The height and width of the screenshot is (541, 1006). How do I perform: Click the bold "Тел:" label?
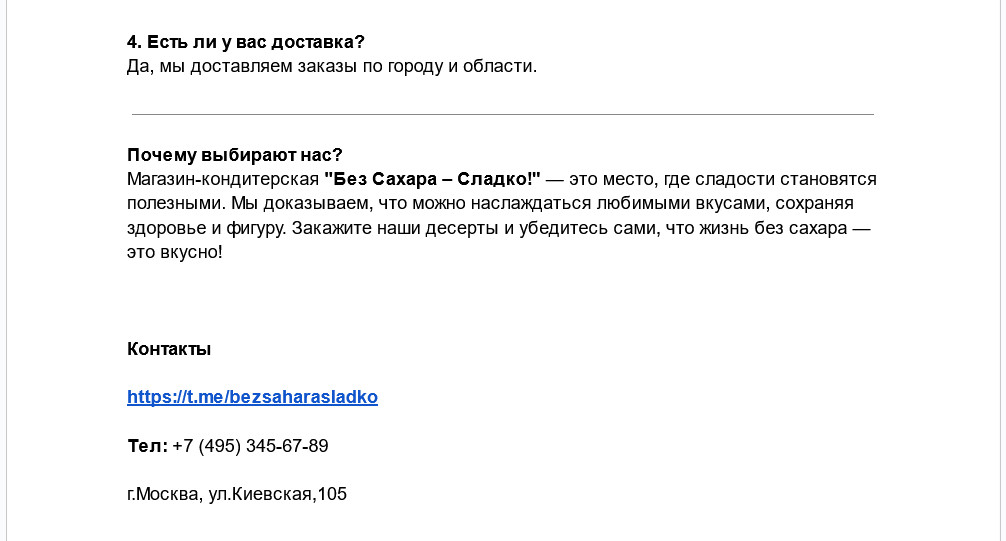(148, 446)
